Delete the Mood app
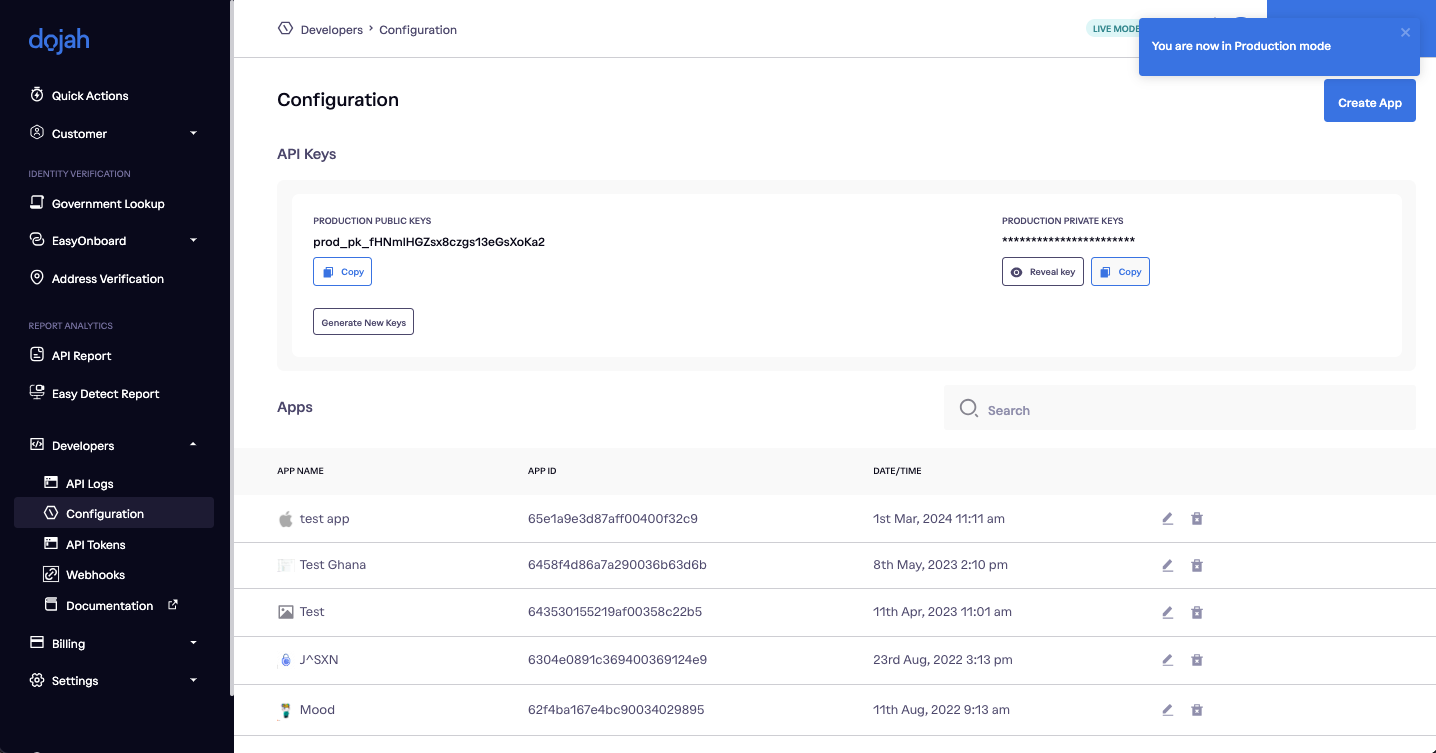Screen dimensions: 1436x753 coord(1197,710)
